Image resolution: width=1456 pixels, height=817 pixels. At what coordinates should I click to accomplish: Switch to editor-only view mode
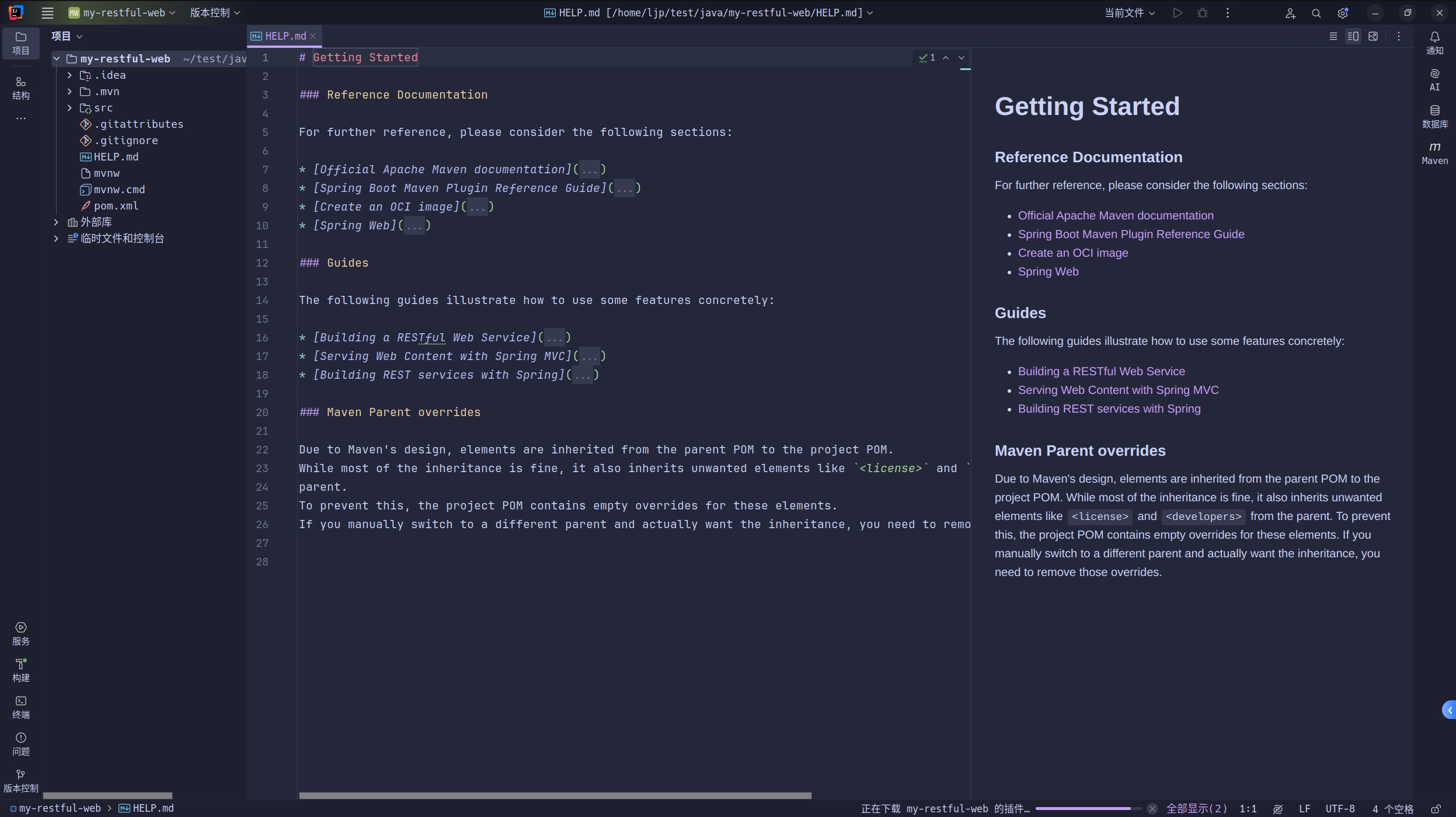click(1333, 36)
